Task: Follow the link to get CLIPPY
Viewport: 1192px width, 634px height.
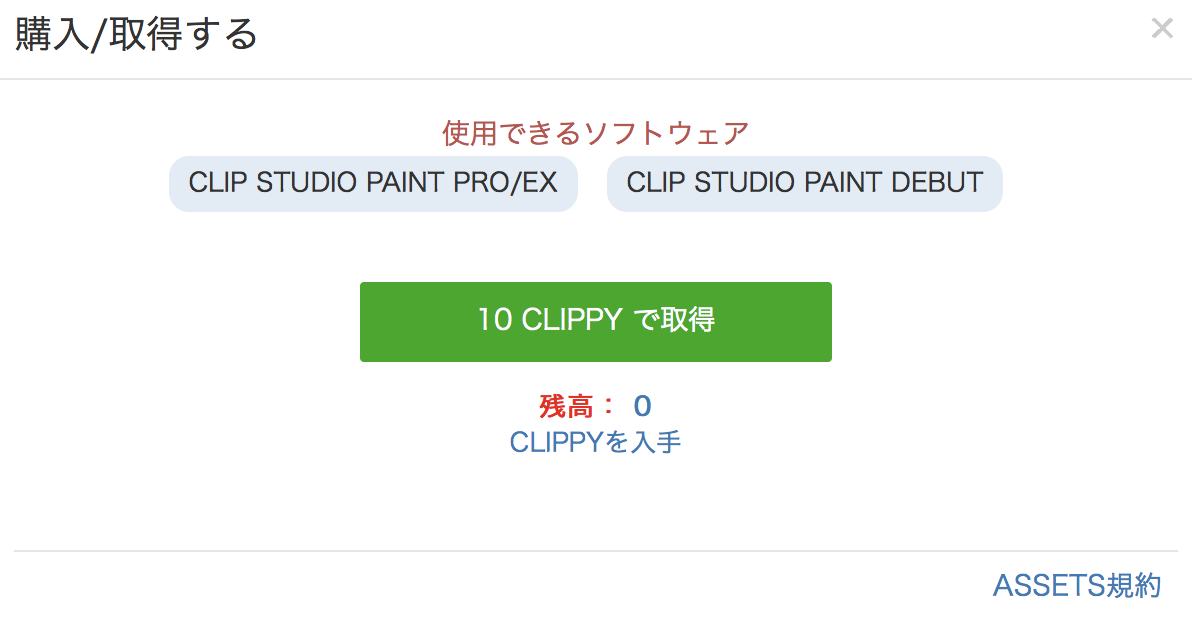Action: coord(595,442)
